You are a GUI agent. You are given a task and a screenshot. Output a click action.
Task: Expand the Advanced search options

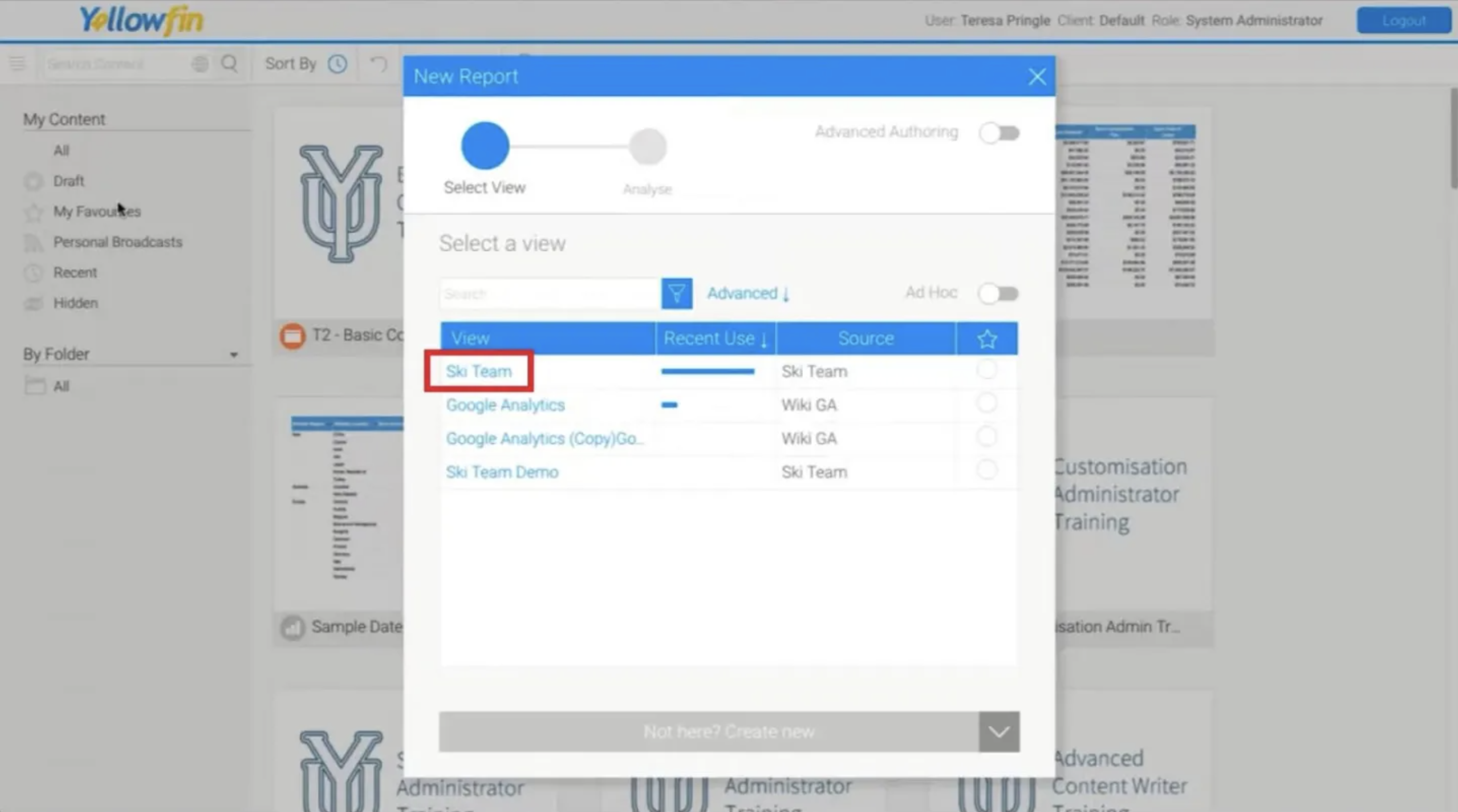pyautogui.click(x=748, y=293)
